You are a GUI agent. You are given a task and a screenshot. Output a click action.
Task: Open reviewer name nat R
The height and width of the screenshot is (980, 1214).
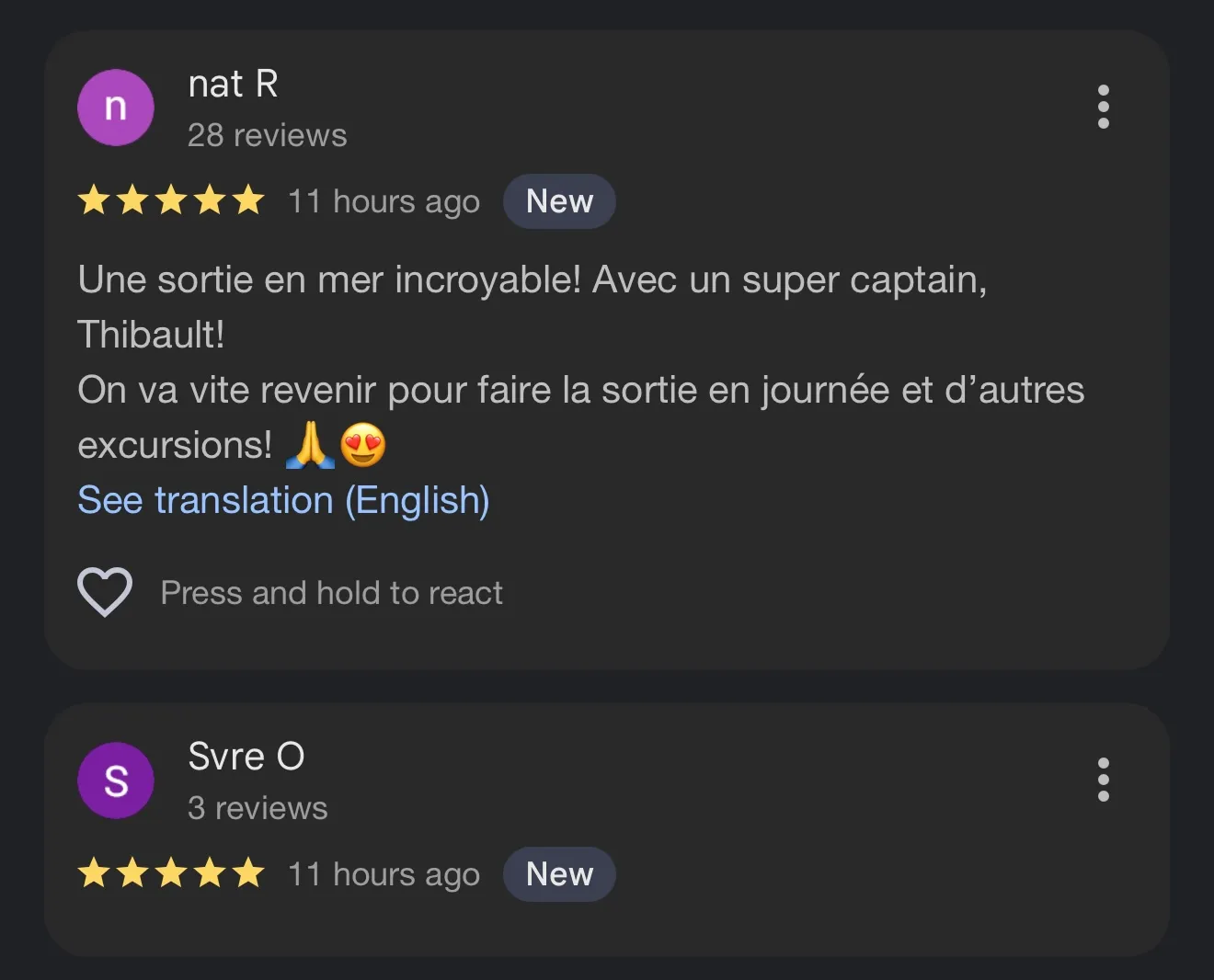point(233,85)
